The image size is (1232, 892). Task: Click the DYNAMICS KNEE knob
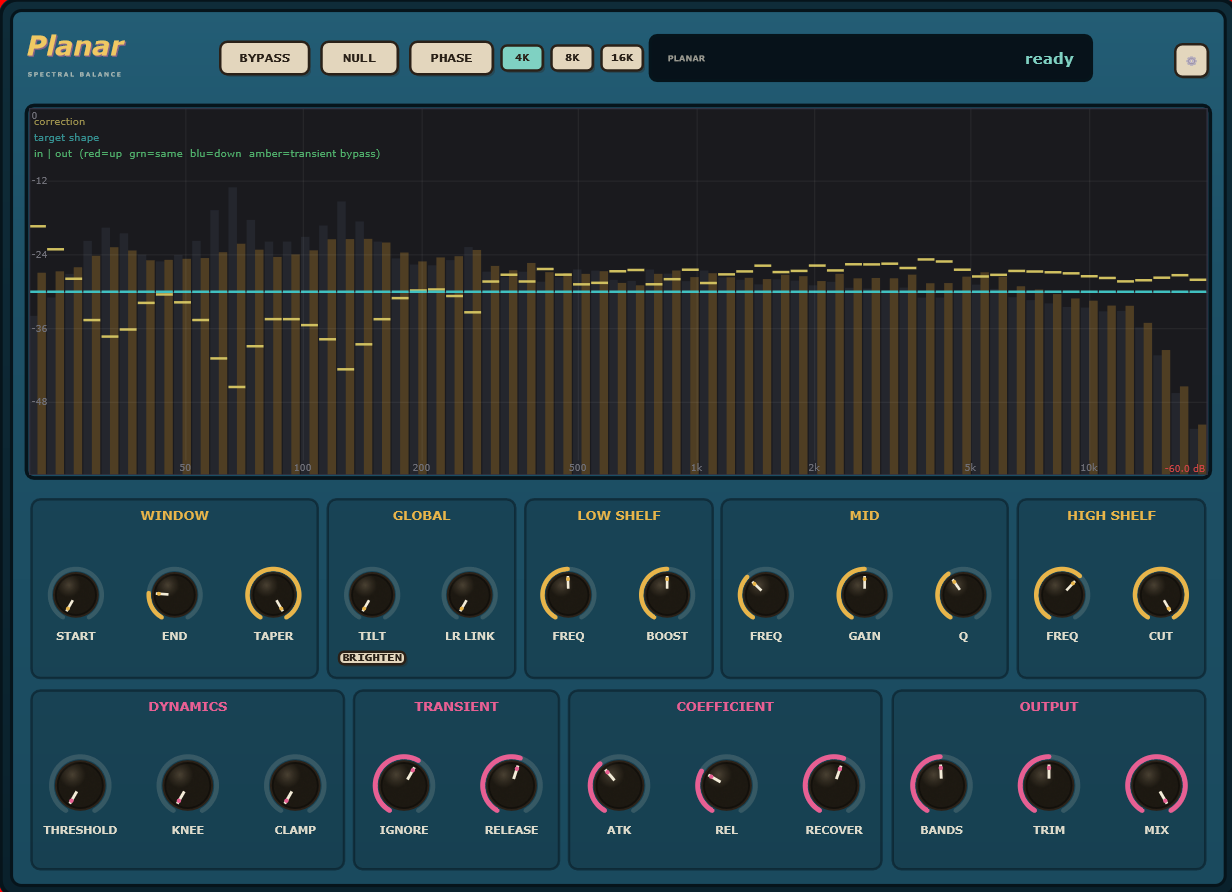pos(187,785)
